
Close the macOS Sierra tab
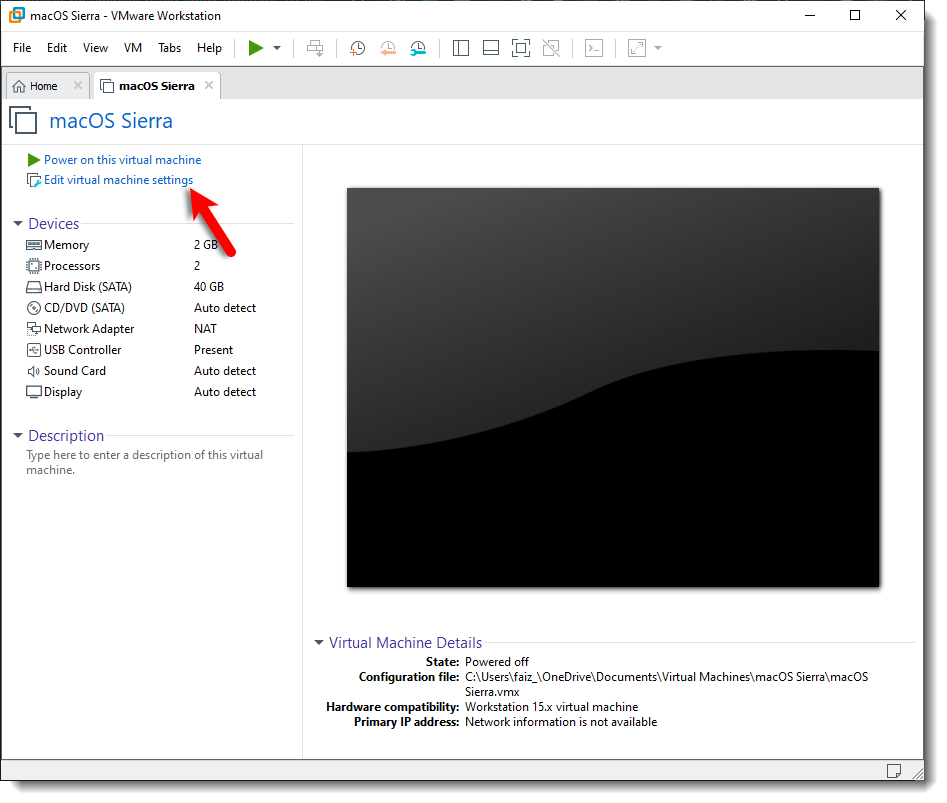tap(209, 85)
